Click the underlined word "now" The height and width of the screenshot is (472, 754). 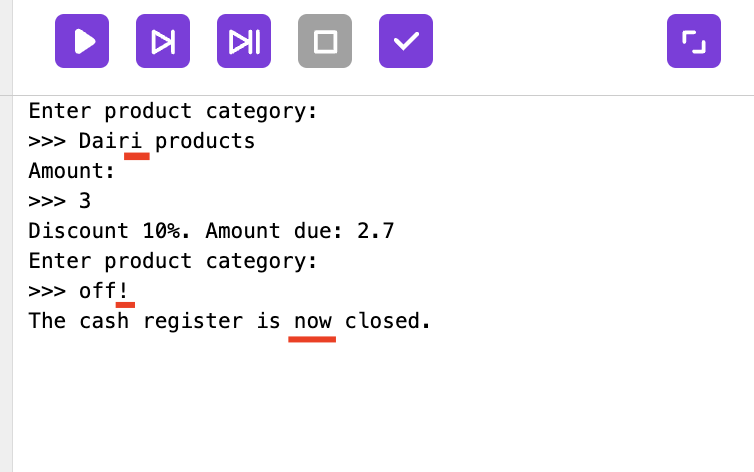[313, 321]
